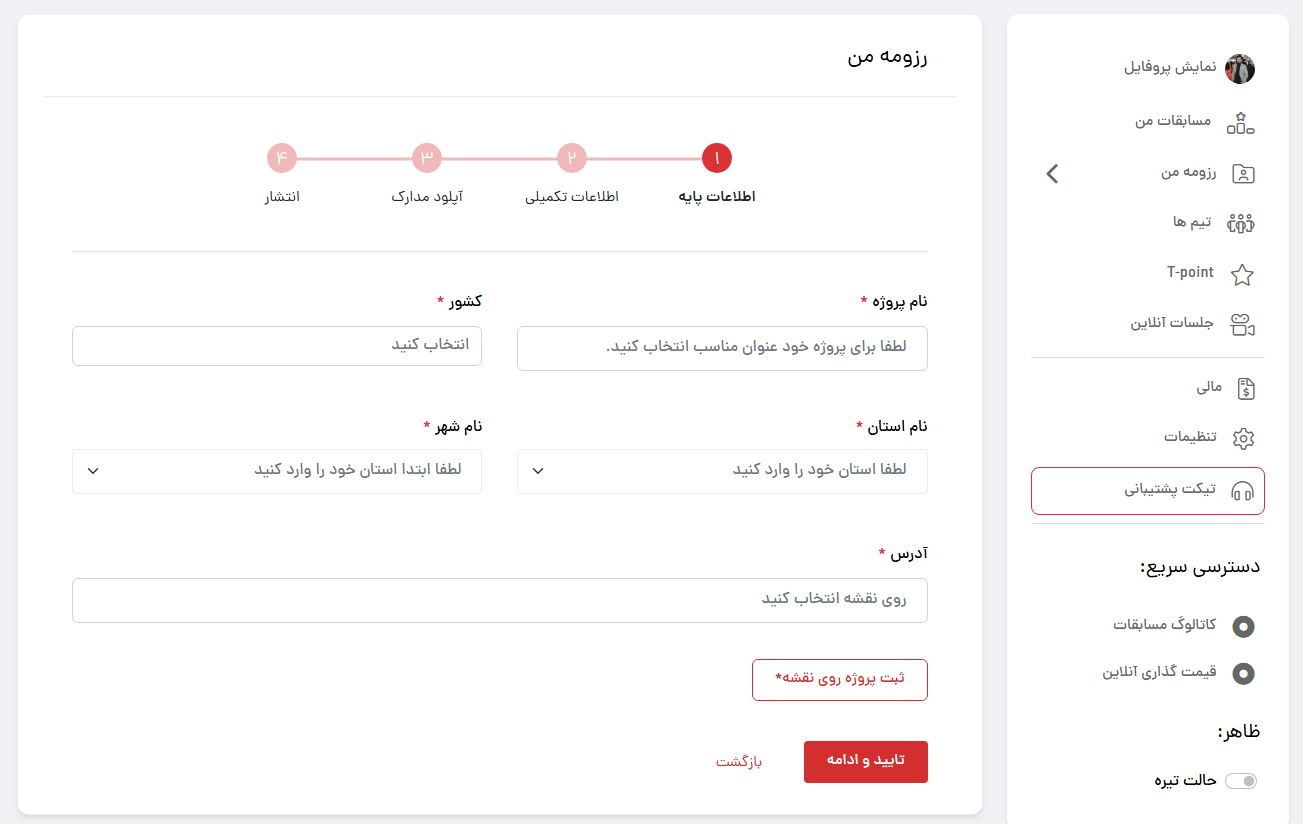This screenshot has width=1303, height=824.
Task: Click inside the نام پروژه input field
Action: click(721, 348)
